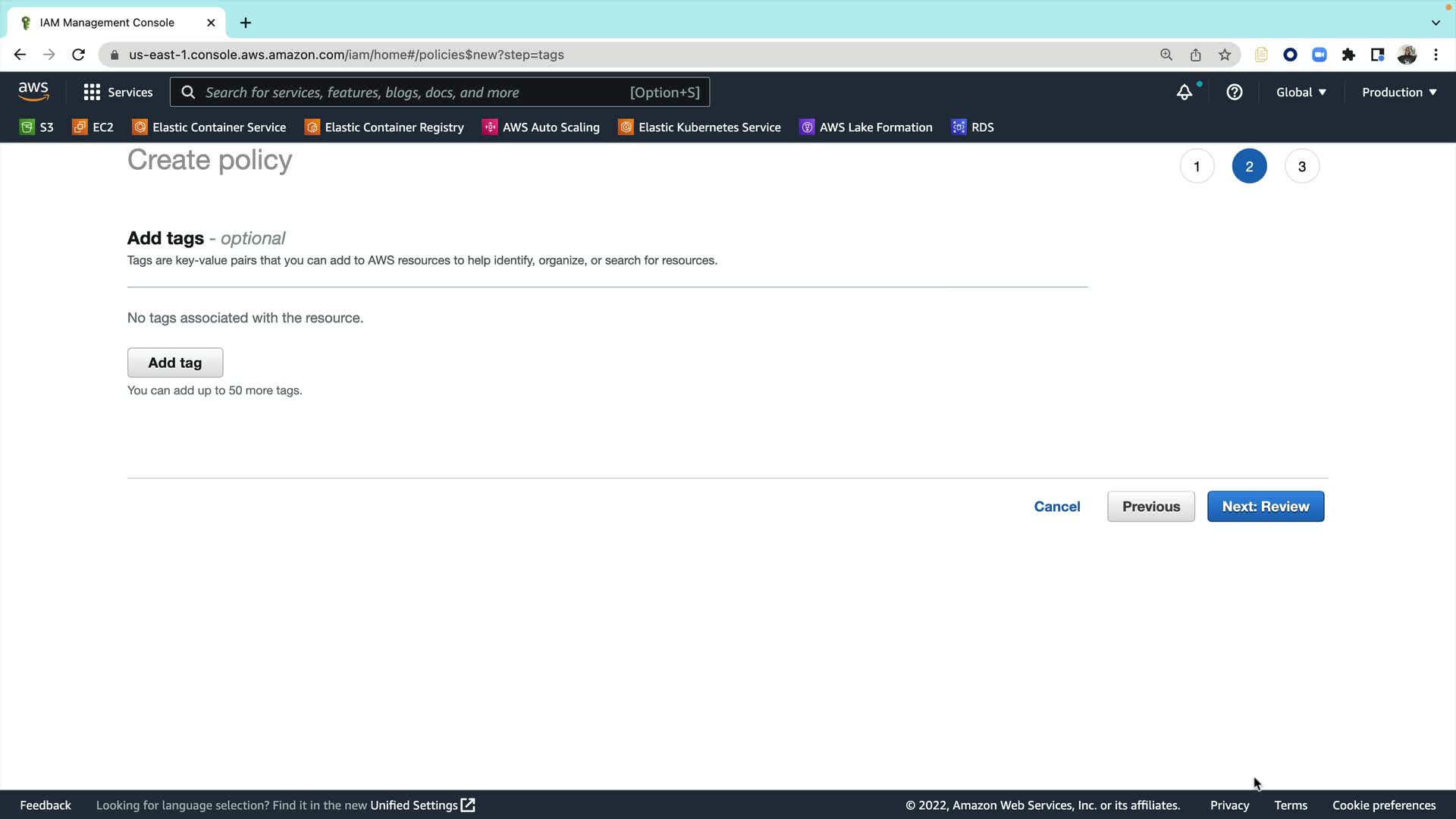
Task: Open RDS shortcut in favorites bar
Action: point(973,127)
